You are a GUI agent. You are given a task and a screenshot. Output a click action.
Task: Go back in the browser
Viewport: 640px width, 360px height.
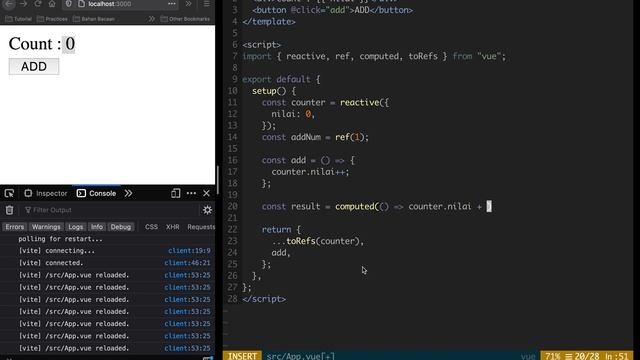(x=9, y=4)
